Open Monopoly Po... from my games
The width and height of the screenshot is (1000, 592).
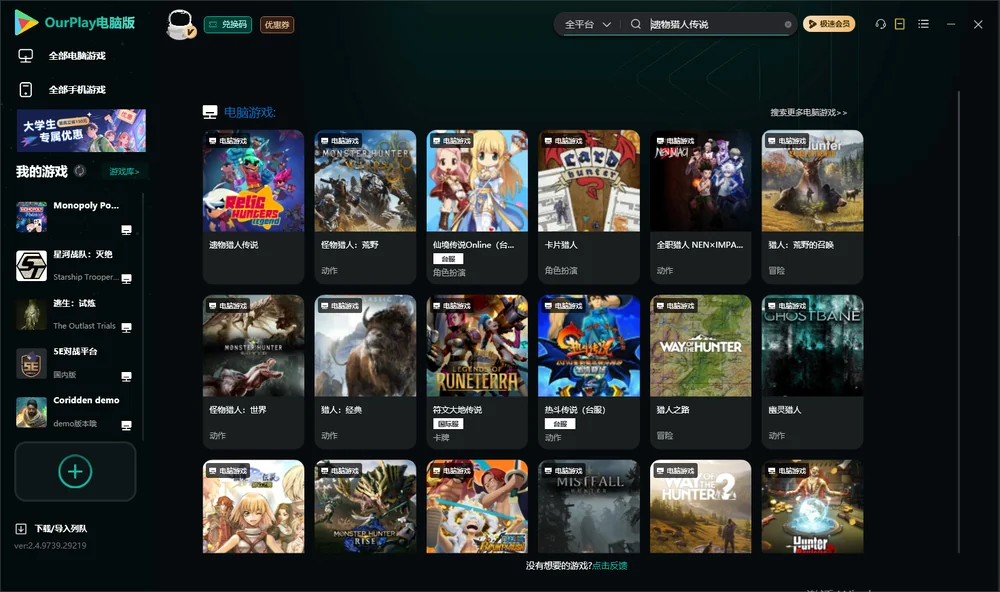click(75, 217)
